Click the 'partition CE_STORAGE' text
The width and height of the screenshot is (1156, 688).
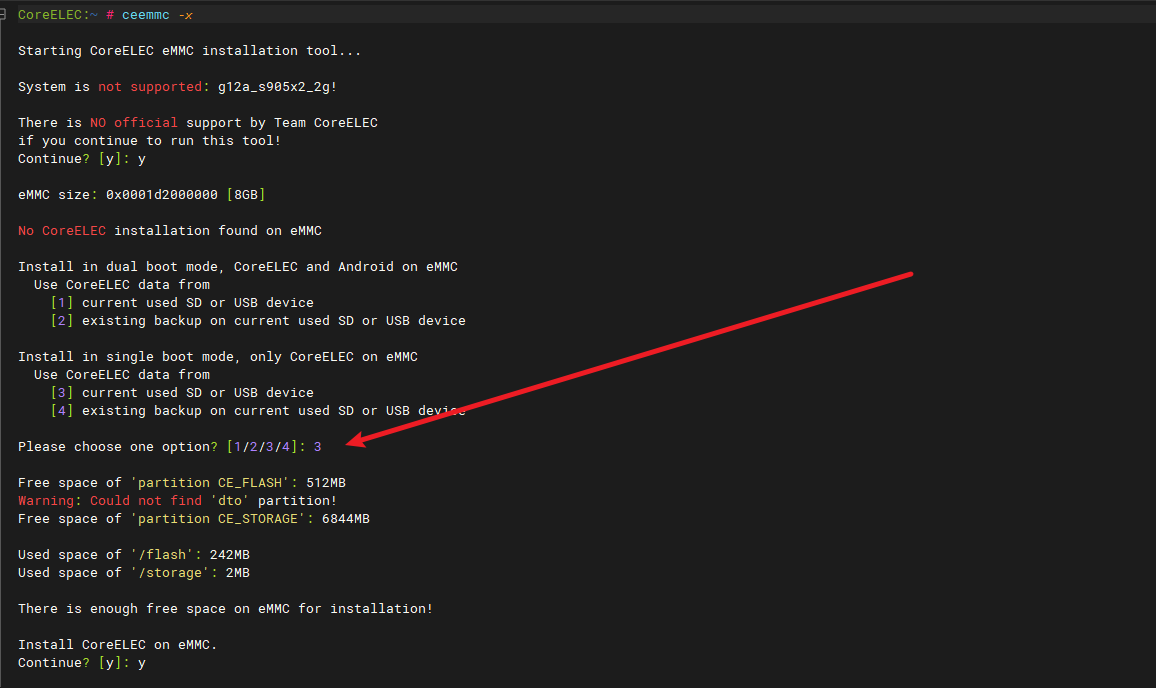pyautogui.click(x=222, y=519)
